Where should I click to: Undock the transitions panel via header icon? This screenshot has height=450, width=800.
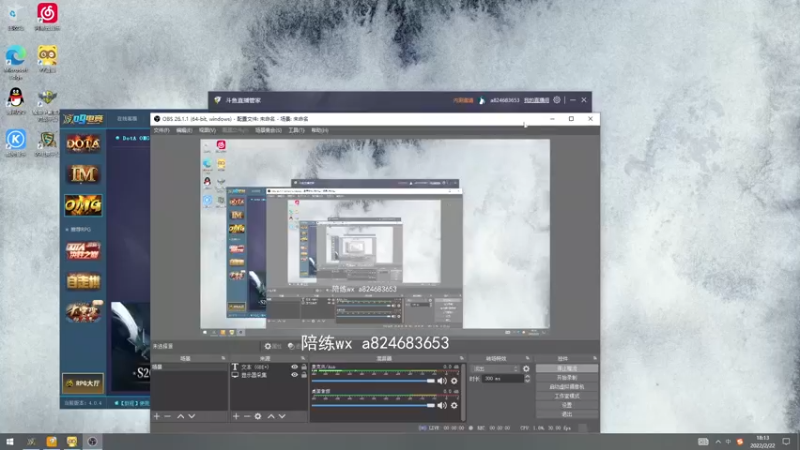pos(528,358)
